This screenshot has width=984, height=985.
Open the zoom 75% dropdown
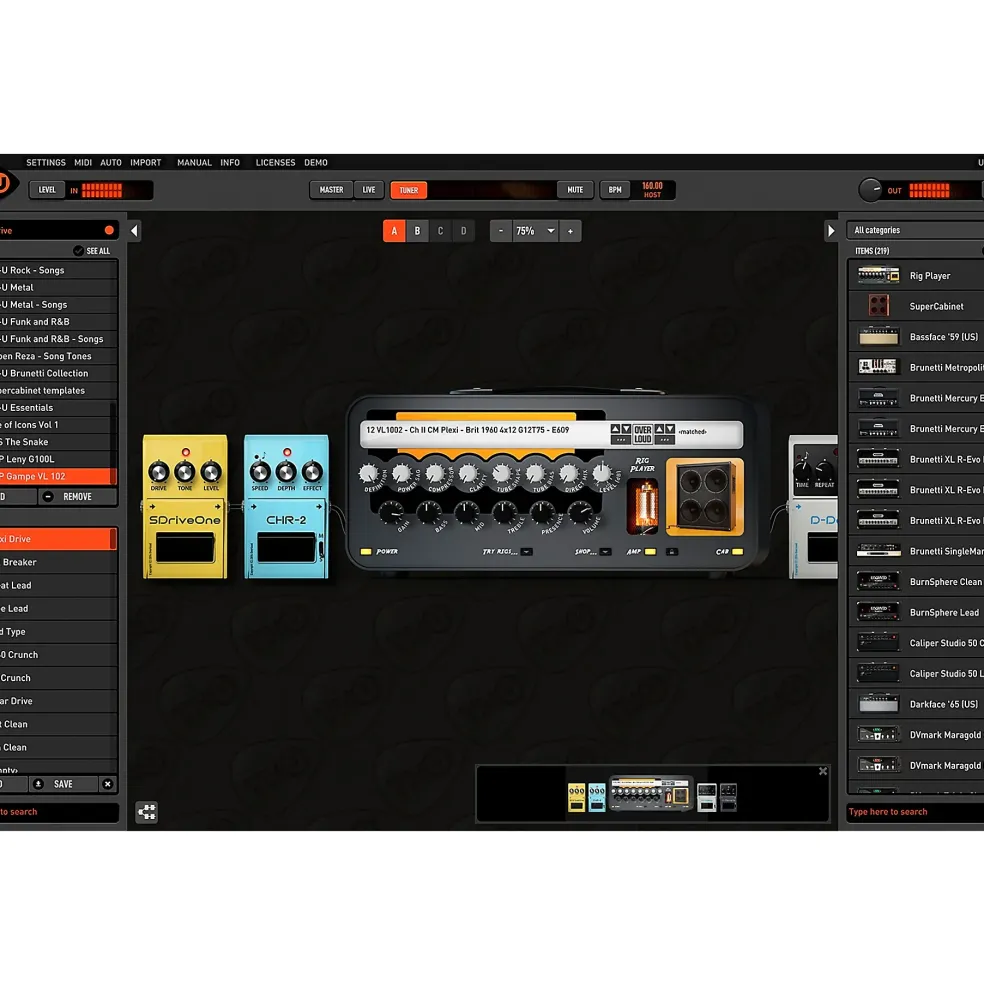535,231
